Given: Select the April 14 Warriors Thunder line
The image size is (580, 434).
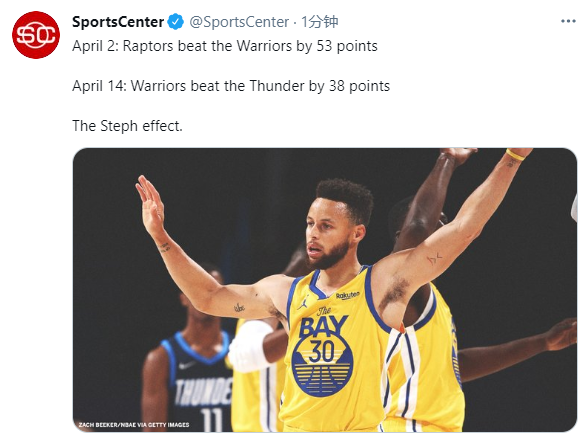Looking at the screenshot, I should pyautogui.click(x=231, y=86).
